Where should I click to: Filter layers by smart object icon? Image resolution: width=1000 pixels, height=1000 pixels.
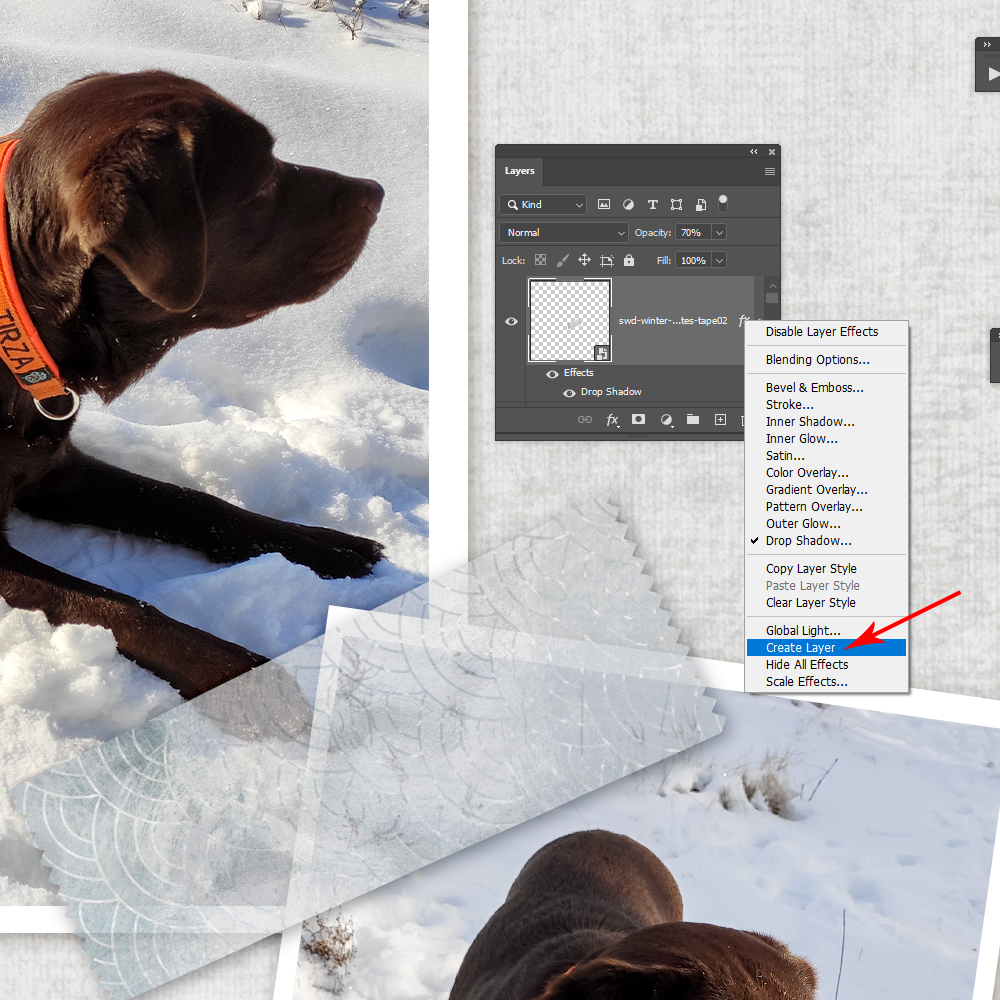pos(701,204)
